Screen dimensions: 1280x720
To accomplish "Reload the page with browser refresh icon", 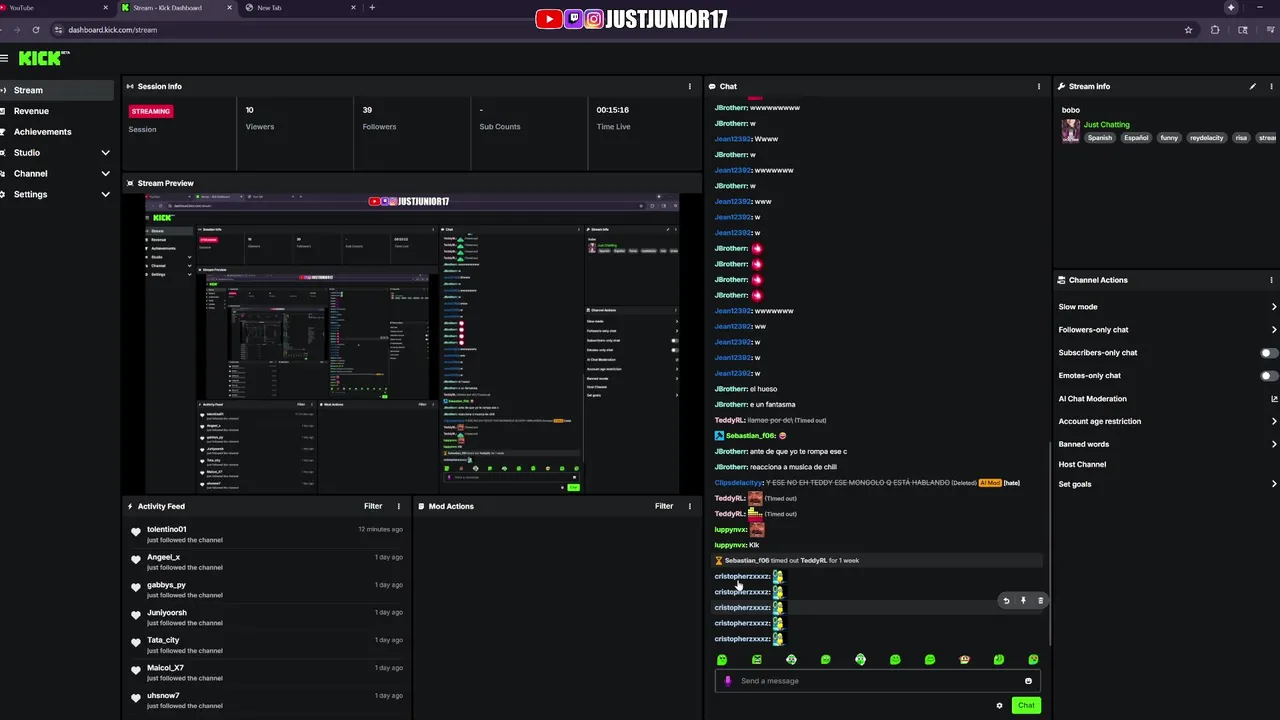I will [x=35, y=30].
